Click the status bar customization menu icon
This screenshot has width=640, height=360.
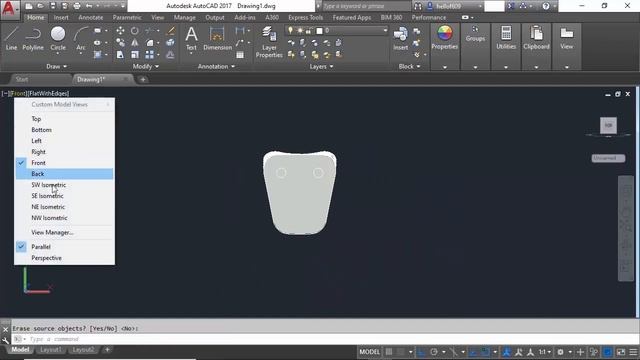point(633,352)
